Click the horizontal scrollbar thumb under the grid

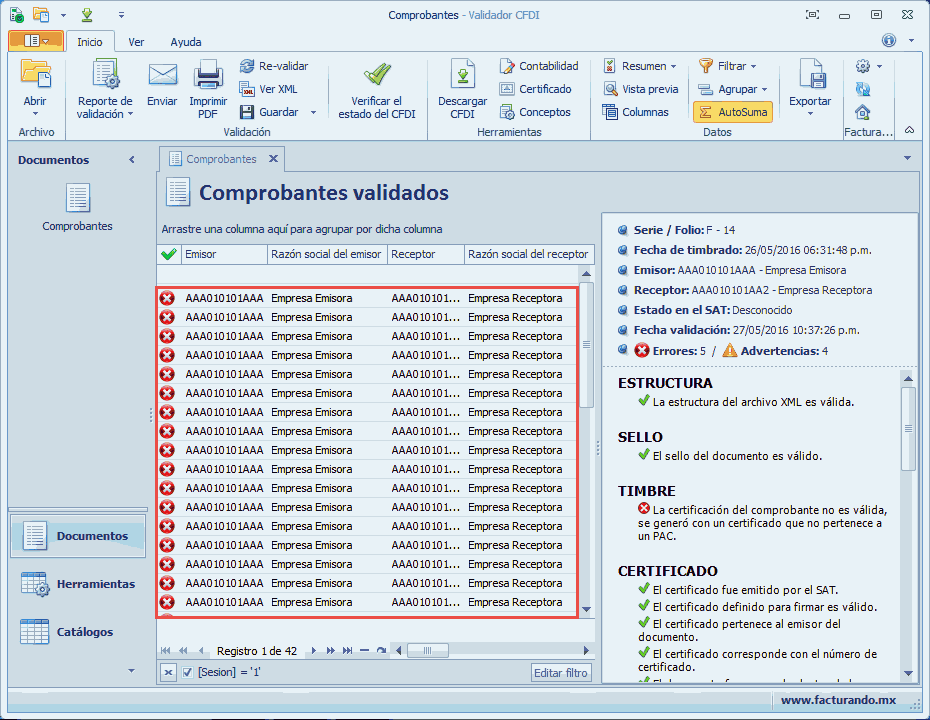coord(427,651)
